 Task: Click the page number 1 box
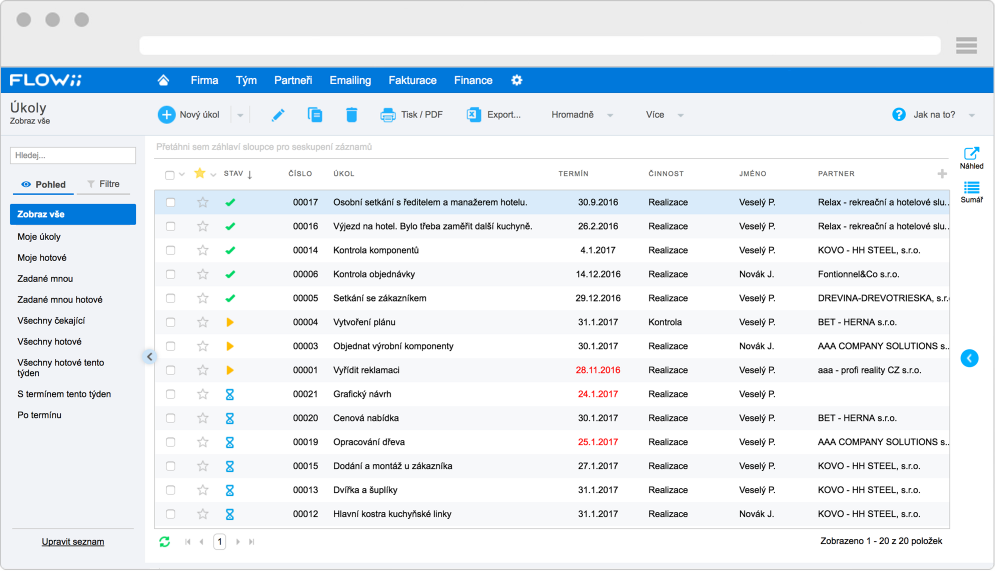click(220, 542)
